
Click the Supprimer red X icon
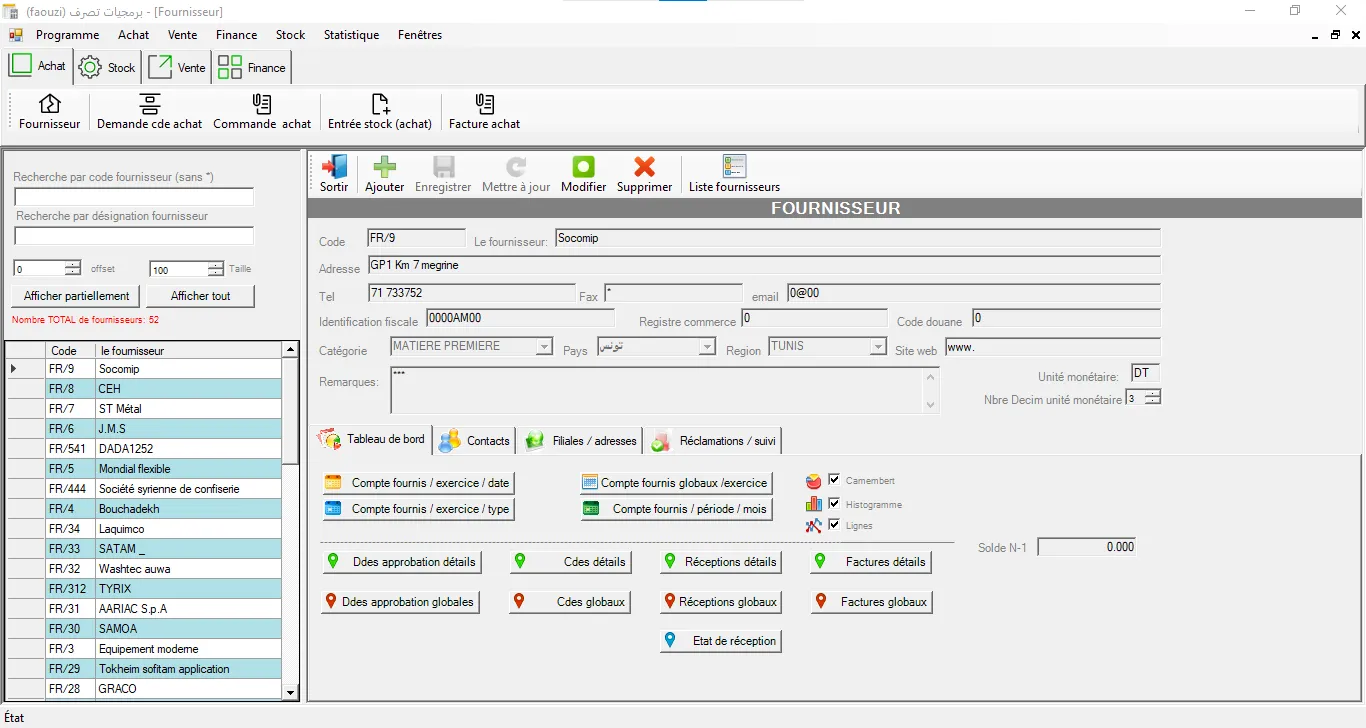[644, 165]
